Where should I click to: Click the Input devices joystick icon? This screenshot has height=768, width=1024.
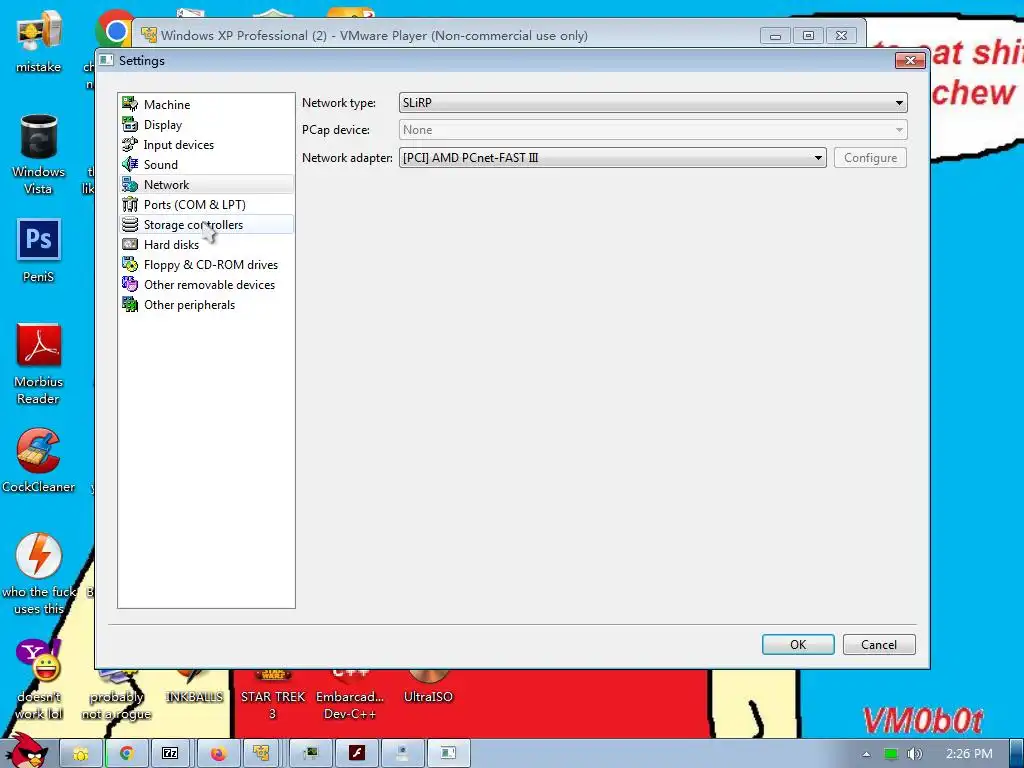pyautogui.click(x=130, y=144)
